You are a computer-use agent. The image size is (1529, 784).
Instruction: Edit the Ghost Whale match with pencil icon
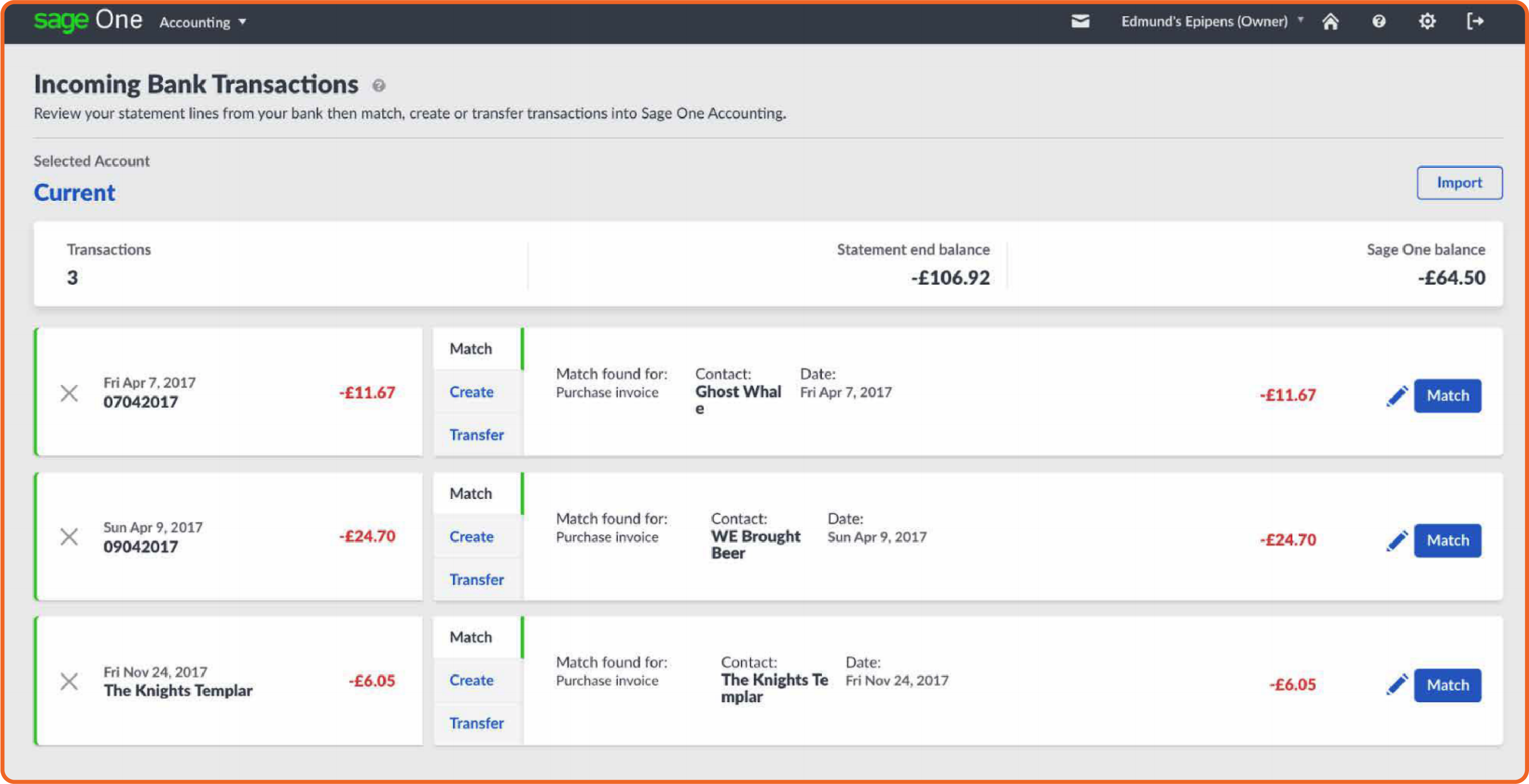(1397, 396)
